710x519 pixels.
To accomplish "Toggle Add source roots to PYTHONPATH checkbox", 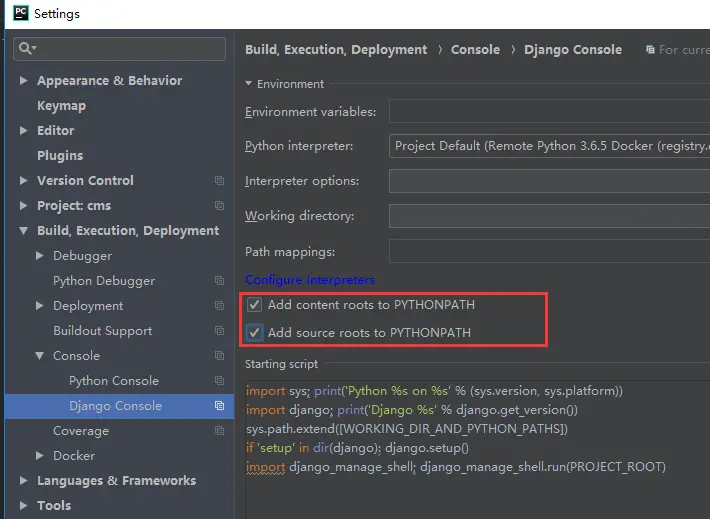I will tap(255, 332).
